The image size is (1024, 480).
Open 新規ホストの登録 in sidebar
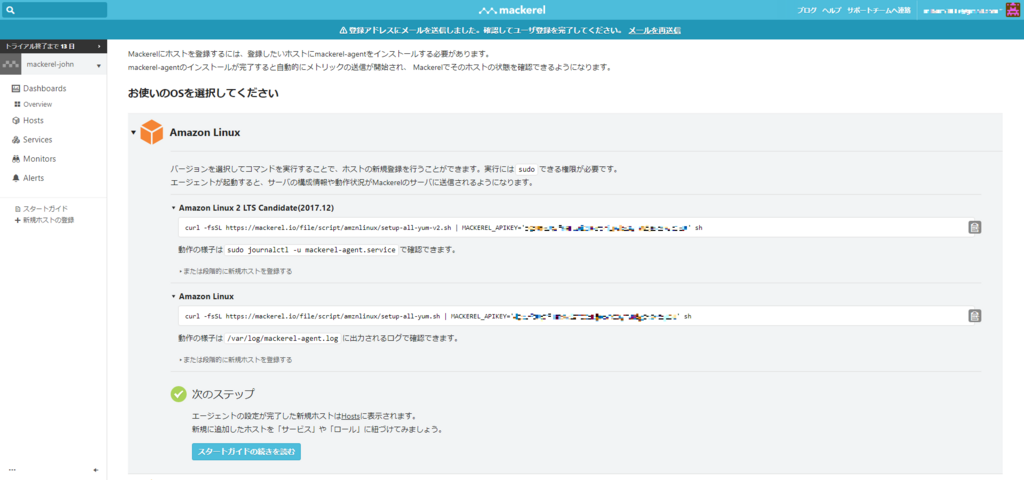pyautogui.click(x=48, y=220)
